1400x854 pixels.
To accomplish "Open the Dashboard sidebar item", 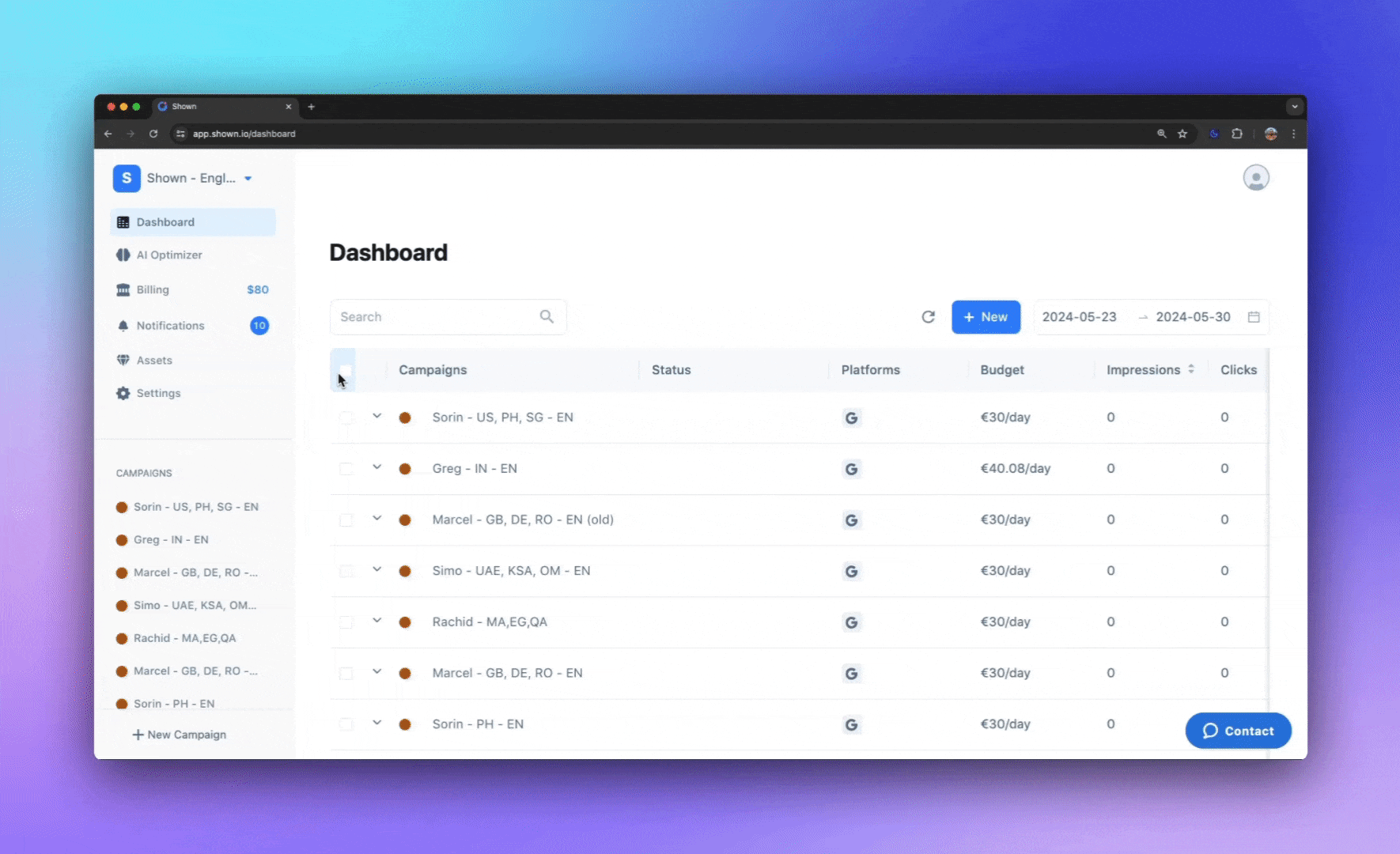I will [193, 222].
